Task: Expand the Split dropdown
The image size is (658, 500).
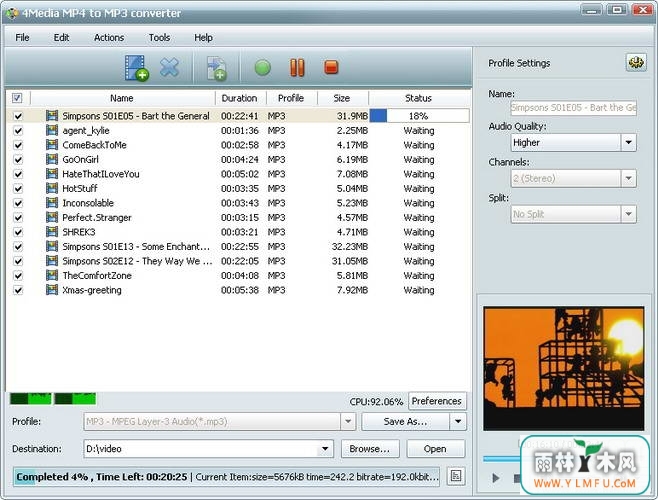Action: pyautogui.click(x=628, y=214)
